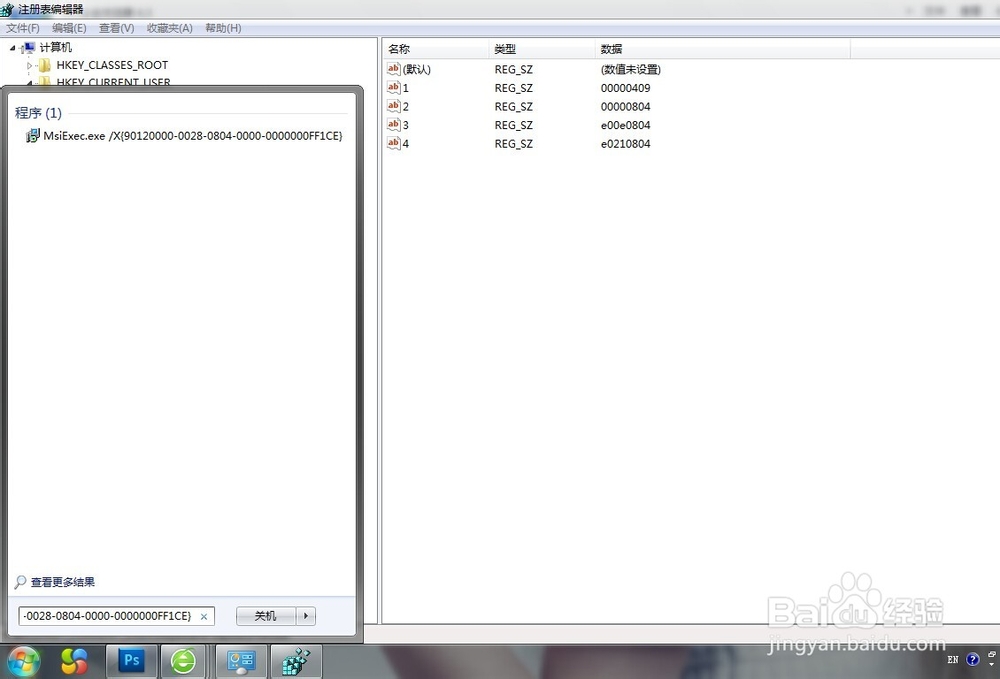Select registry value named 1

[406, 88]
